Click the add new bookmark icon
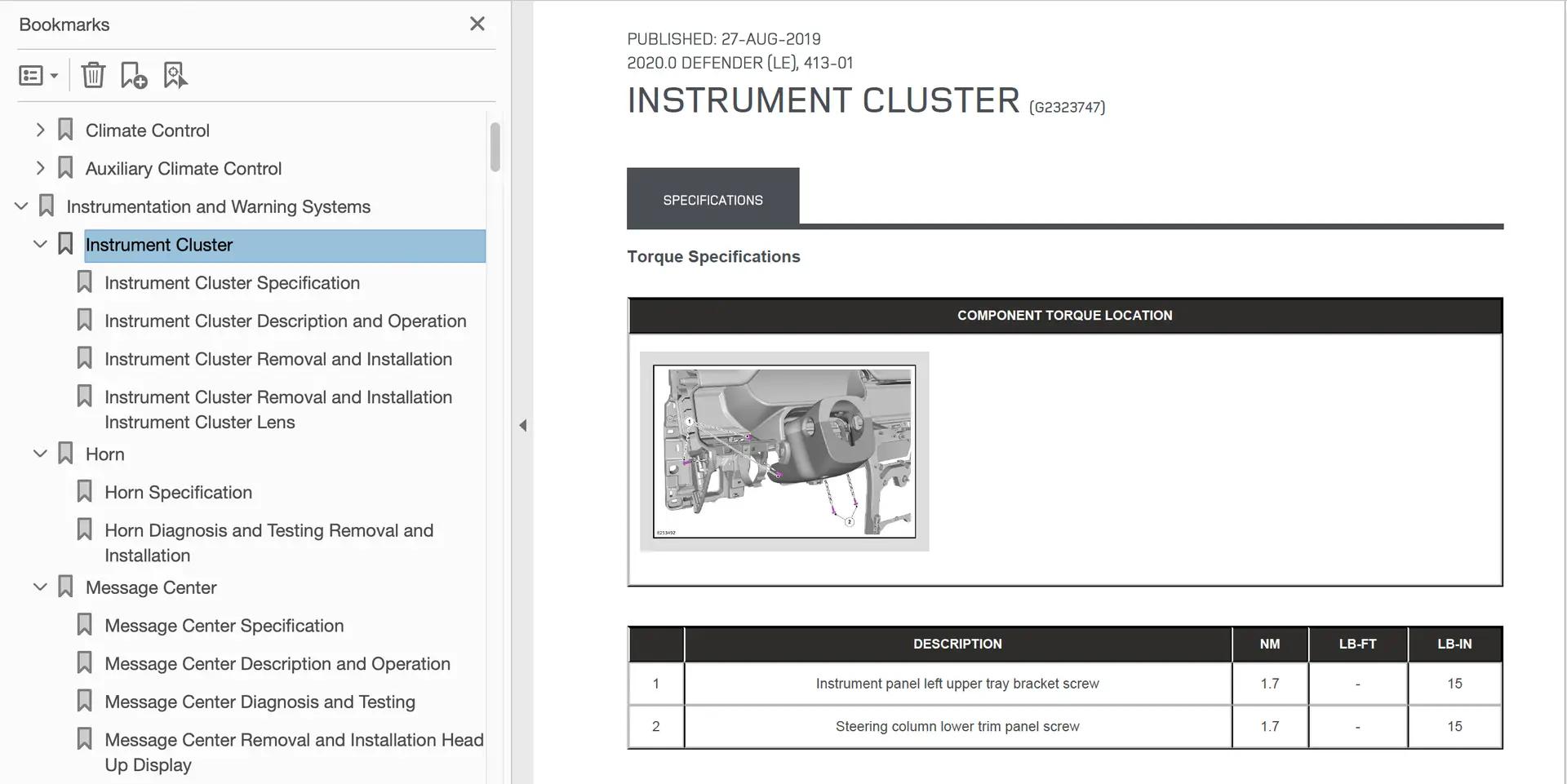 [134, 75]
